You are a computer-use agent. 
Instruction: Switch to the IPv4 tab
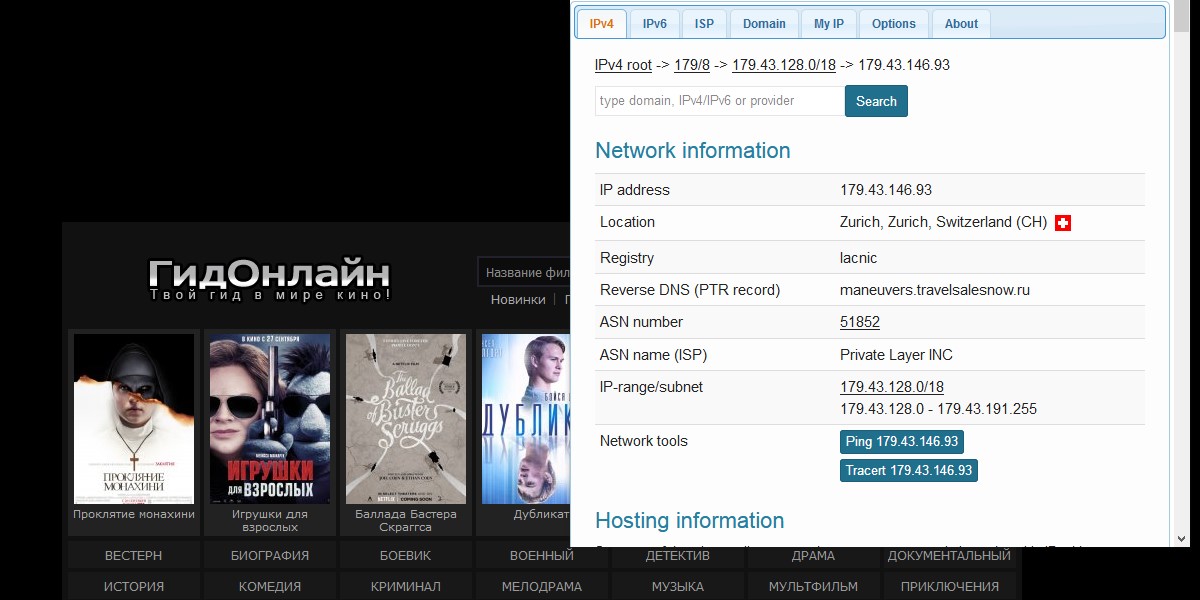601,24
